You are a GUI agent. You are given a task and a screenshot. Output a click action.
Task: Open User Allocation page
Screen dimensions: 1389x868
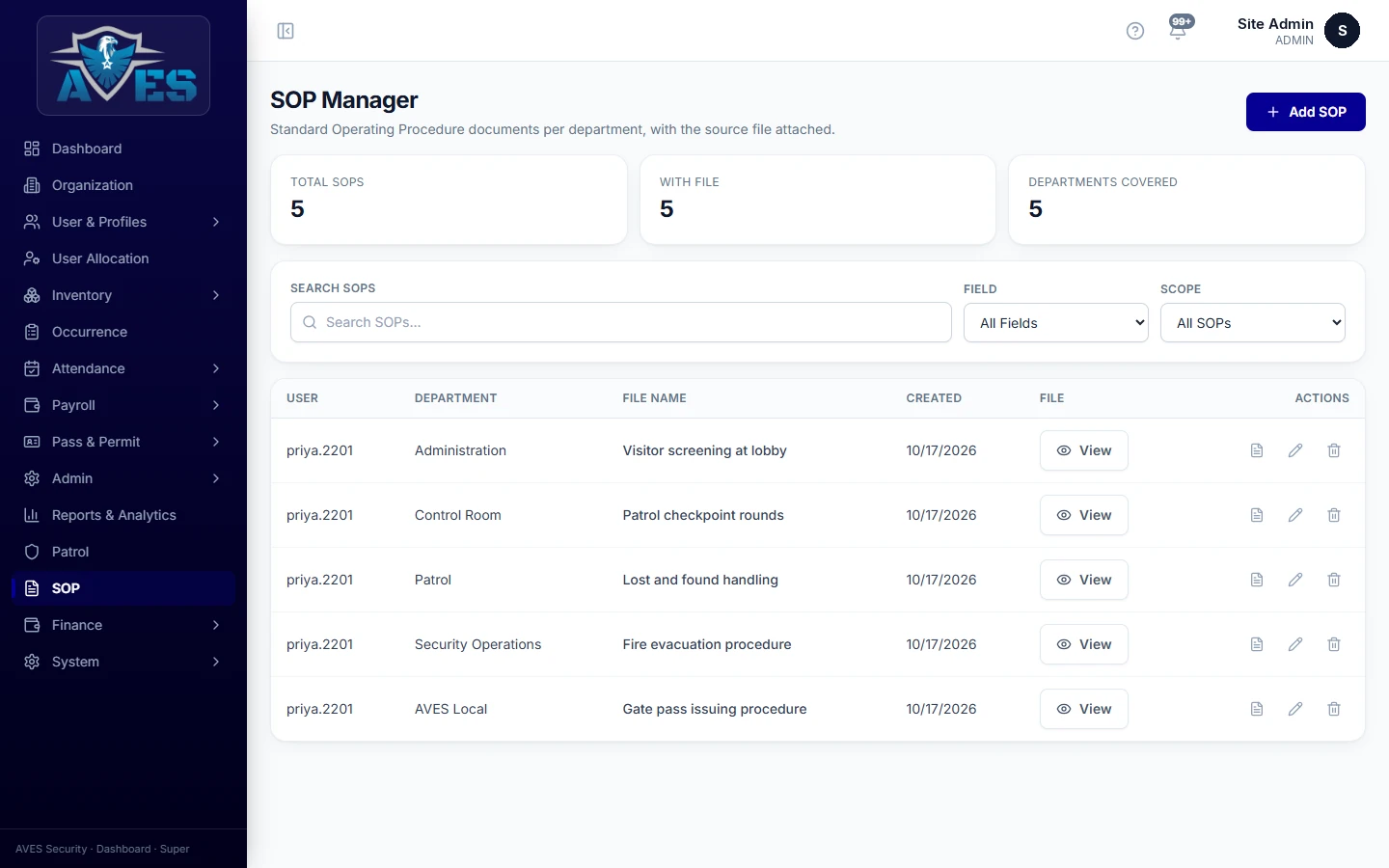pyautogui.click(x=123, y=258)
